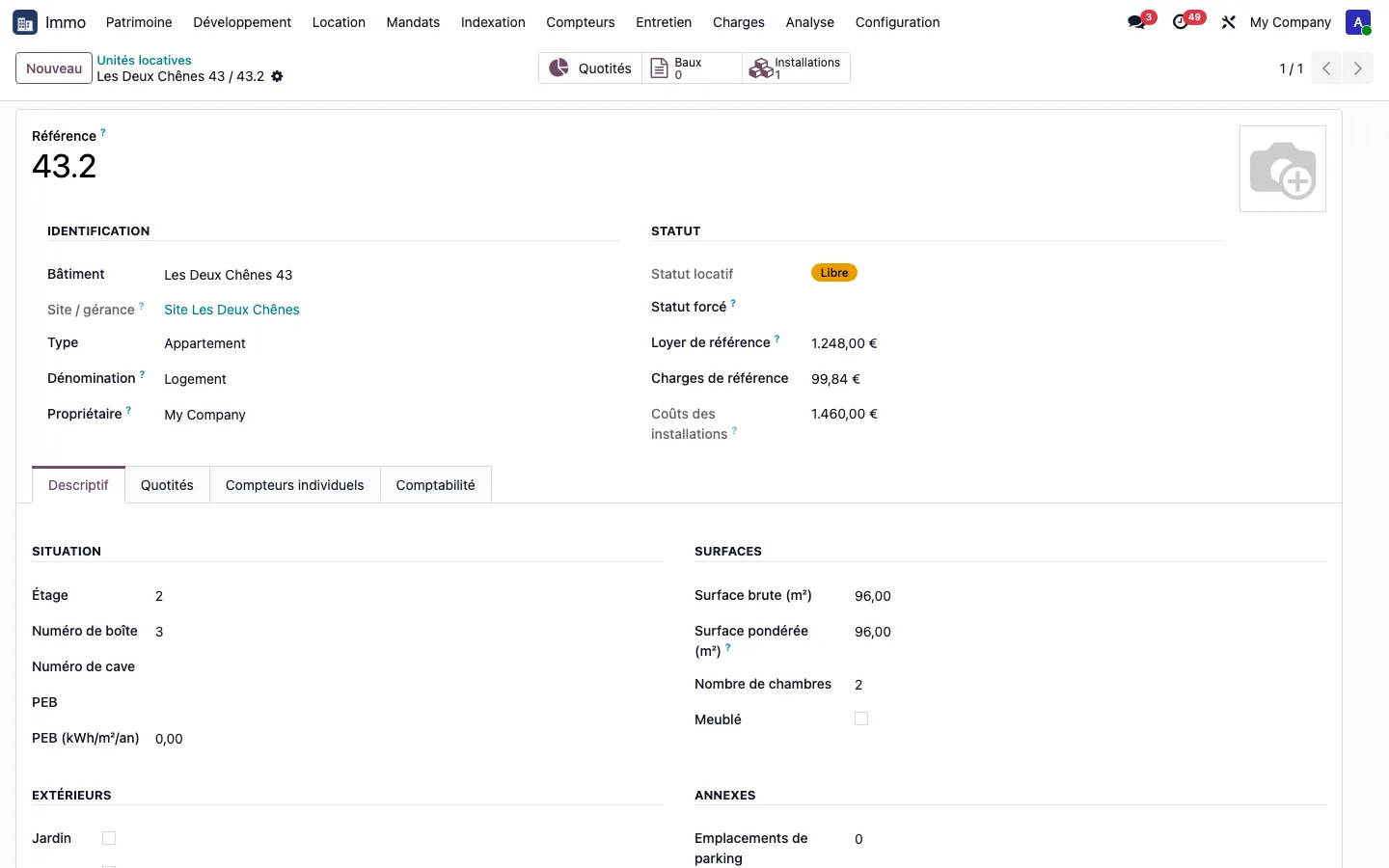Toggle the Jardin checkbox

[109, 838]
